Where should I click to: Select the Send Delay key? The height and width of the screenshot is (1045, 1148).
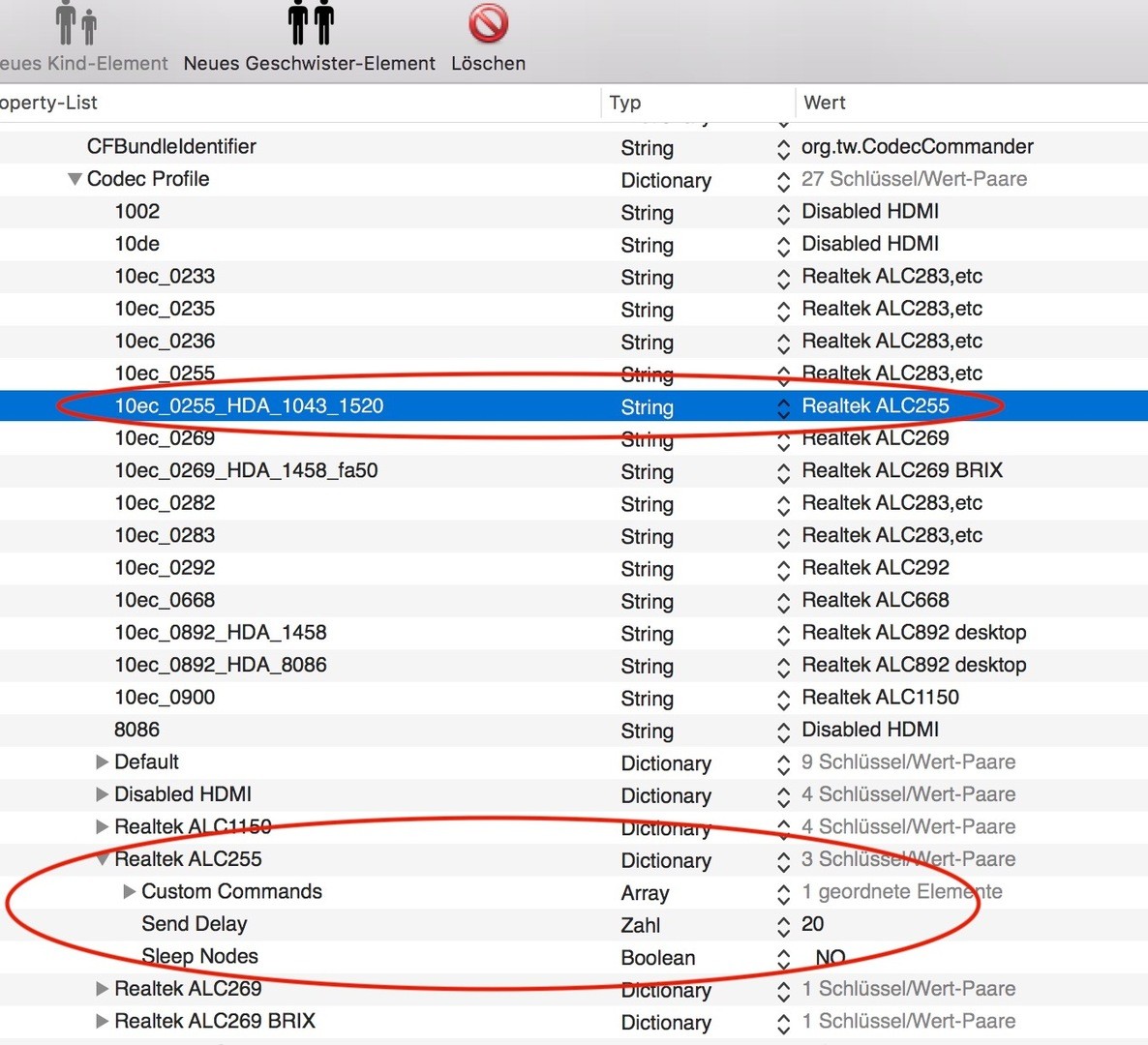(194, 923)
